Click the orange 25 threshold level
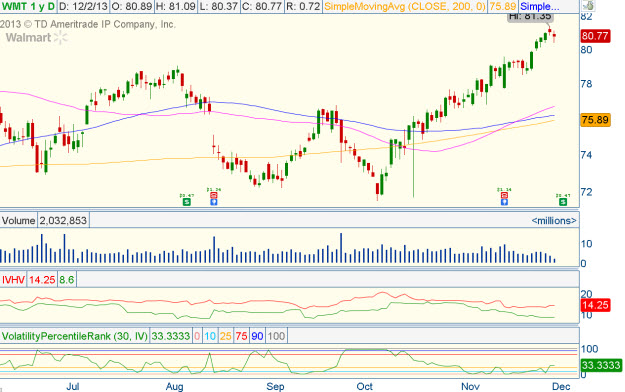Image resolution: width=625 pixels, height=392 pixels. pyautogui.click(x=226, y=336)
